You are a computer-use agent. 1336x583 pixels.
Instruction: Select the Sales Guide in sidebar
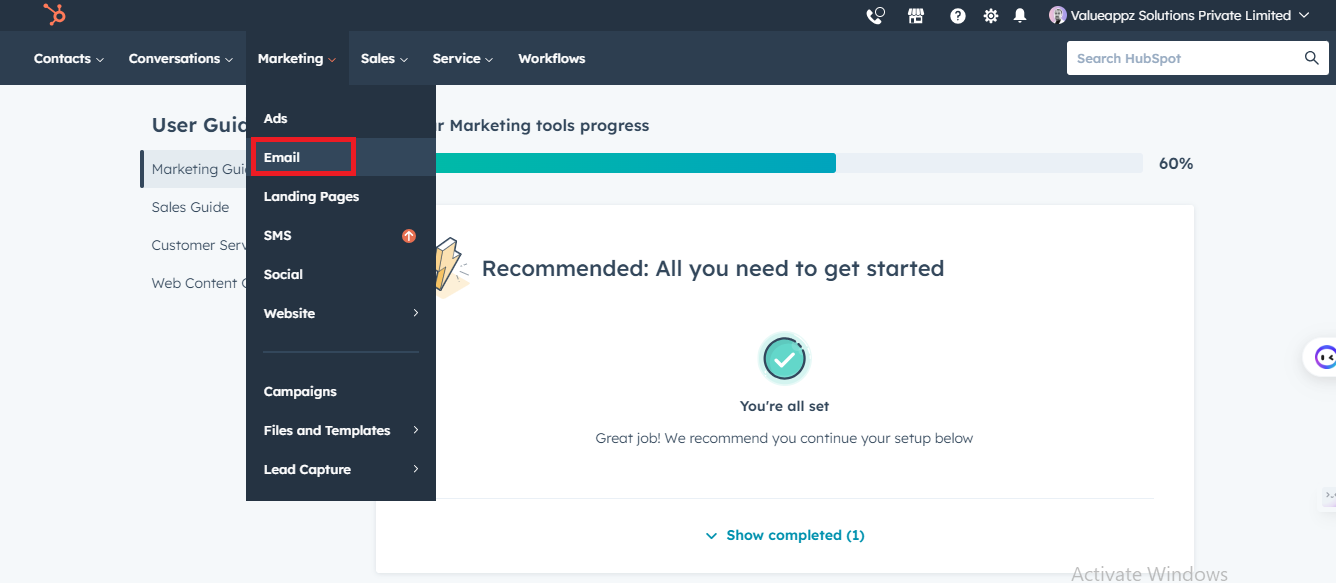190,207
